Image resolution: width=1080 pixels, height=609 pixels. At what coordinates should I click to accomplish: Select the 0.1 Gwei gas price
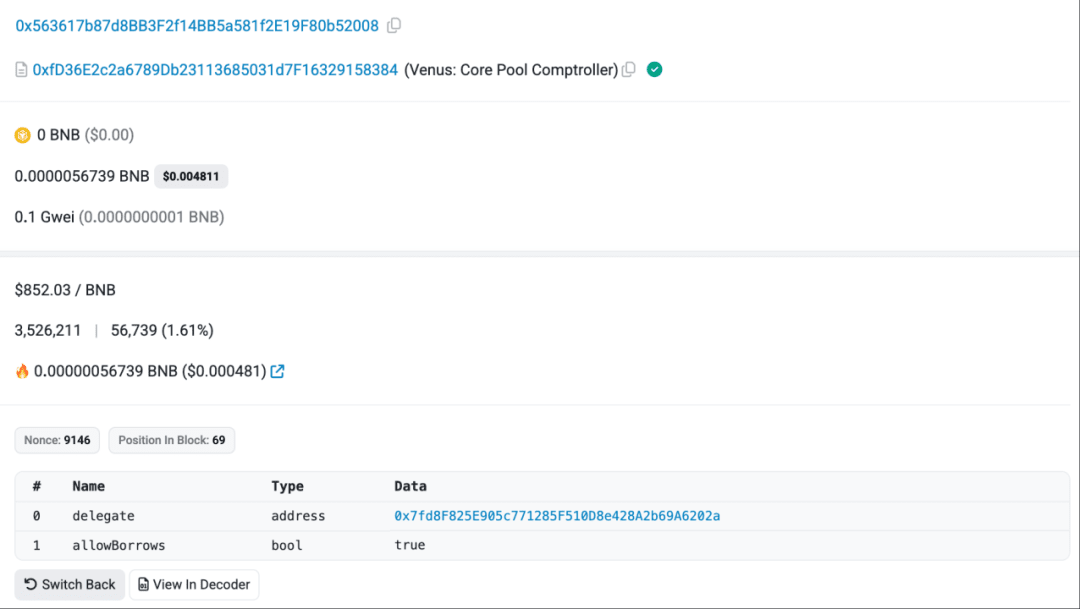point(44,217)
